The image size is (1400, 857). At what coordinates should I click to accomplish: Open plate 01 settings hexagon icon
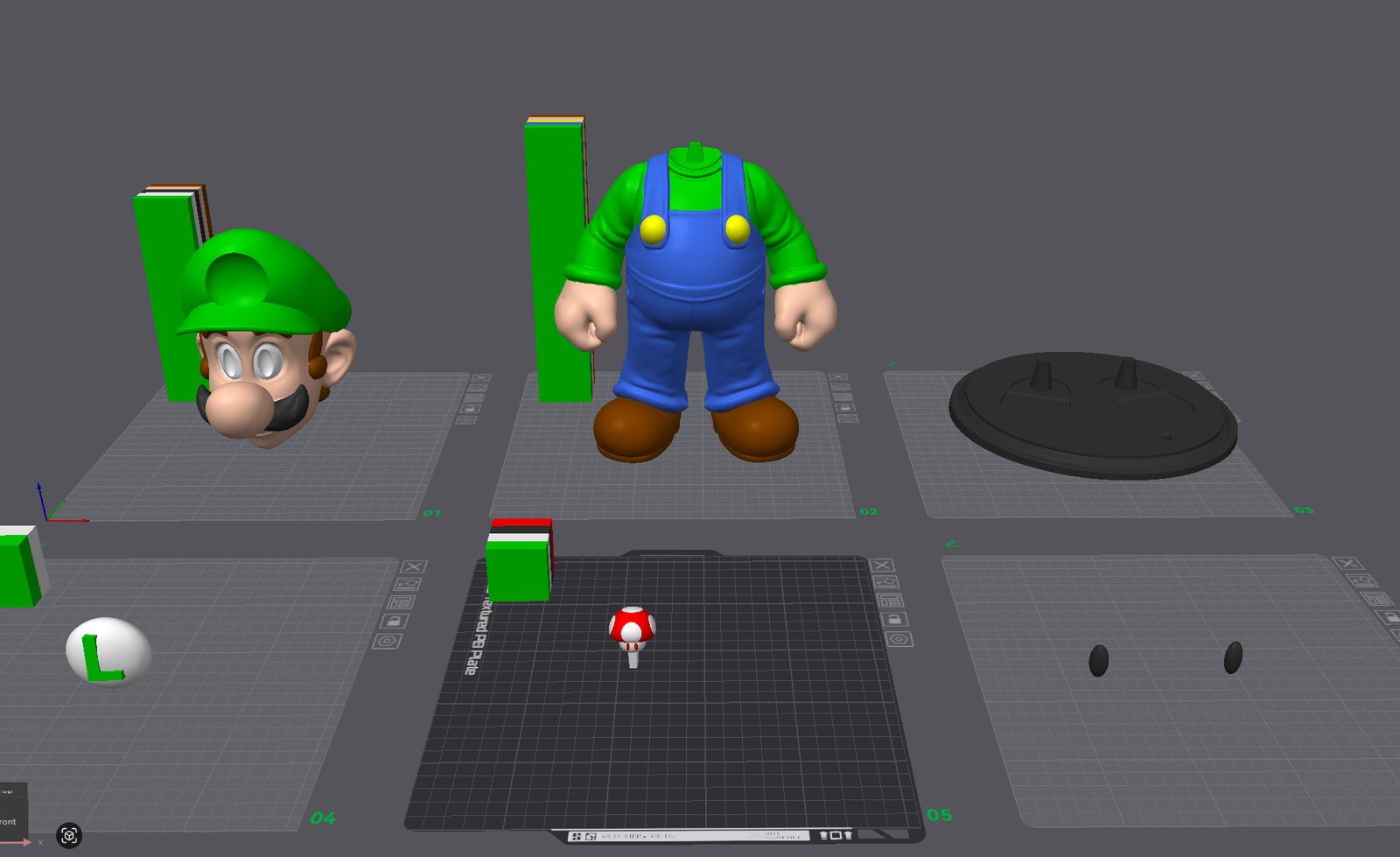(466, 419)
